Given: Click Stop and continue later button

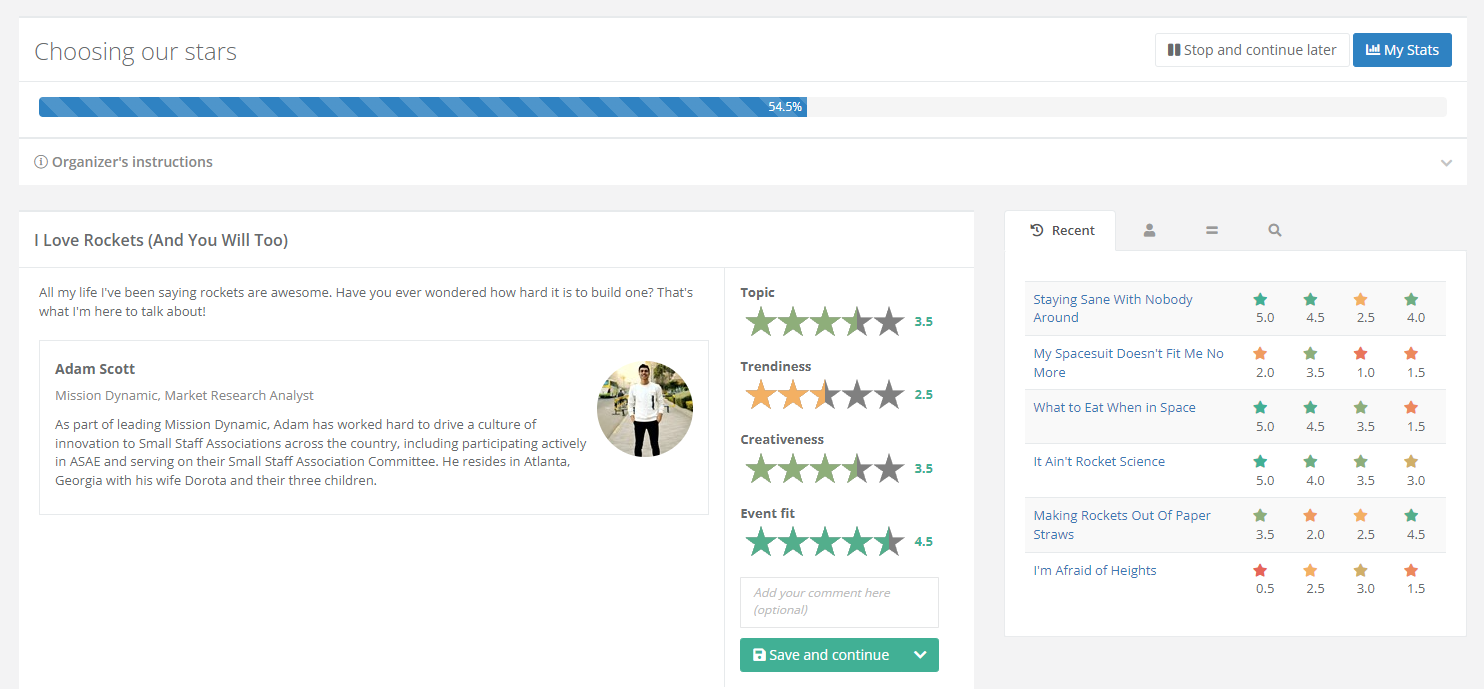Looking at the screenshot, I should click(1251, 50).
